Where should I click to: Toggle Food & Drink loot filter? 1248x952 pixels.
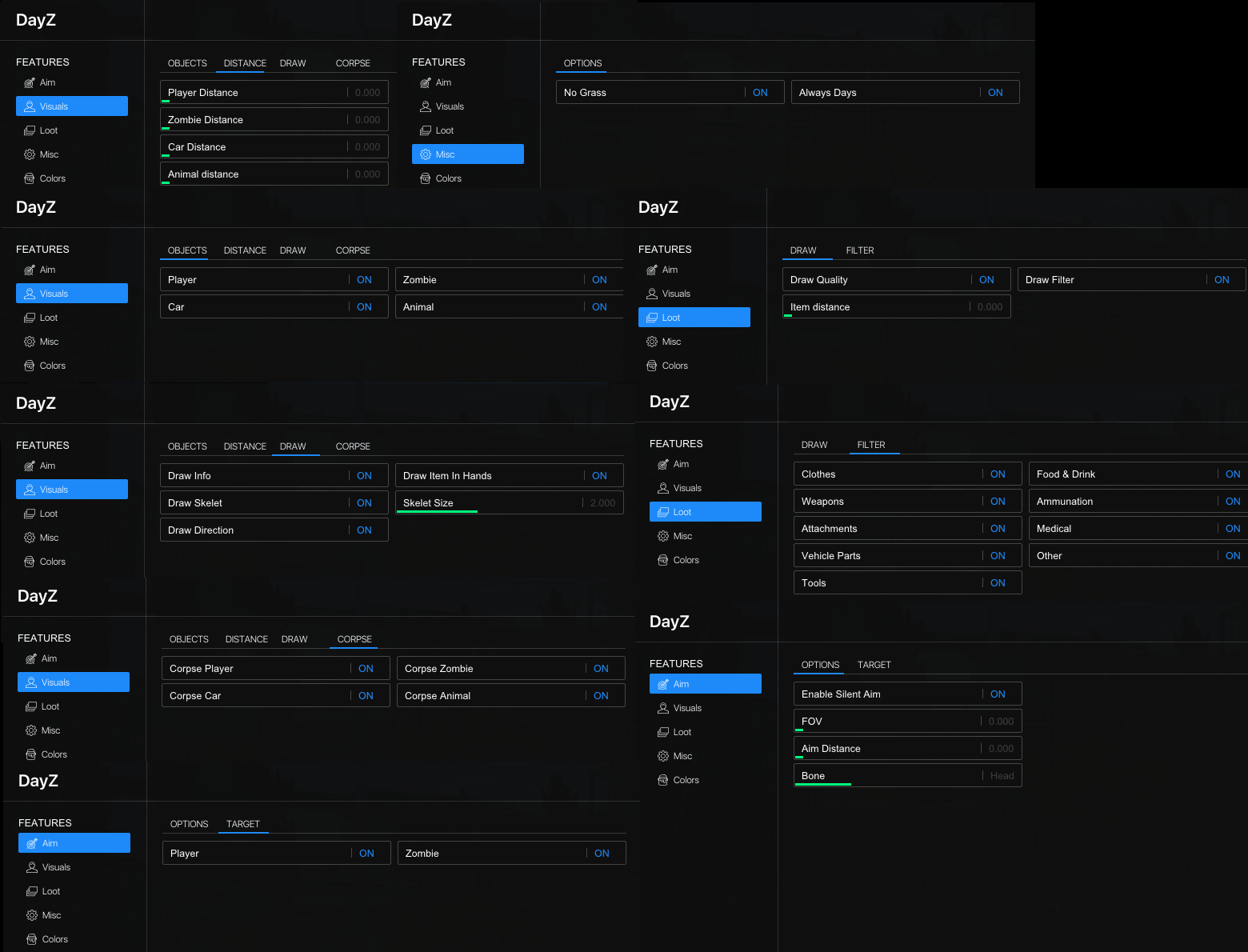[x=1232, y=474]
